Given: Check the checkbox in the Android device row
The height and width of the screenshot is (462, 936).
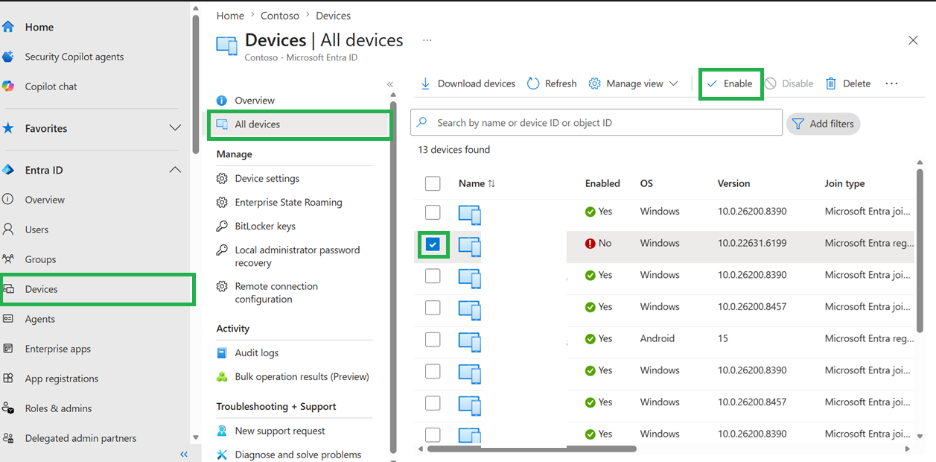Looking at the screenshot, I should (433, 339).
